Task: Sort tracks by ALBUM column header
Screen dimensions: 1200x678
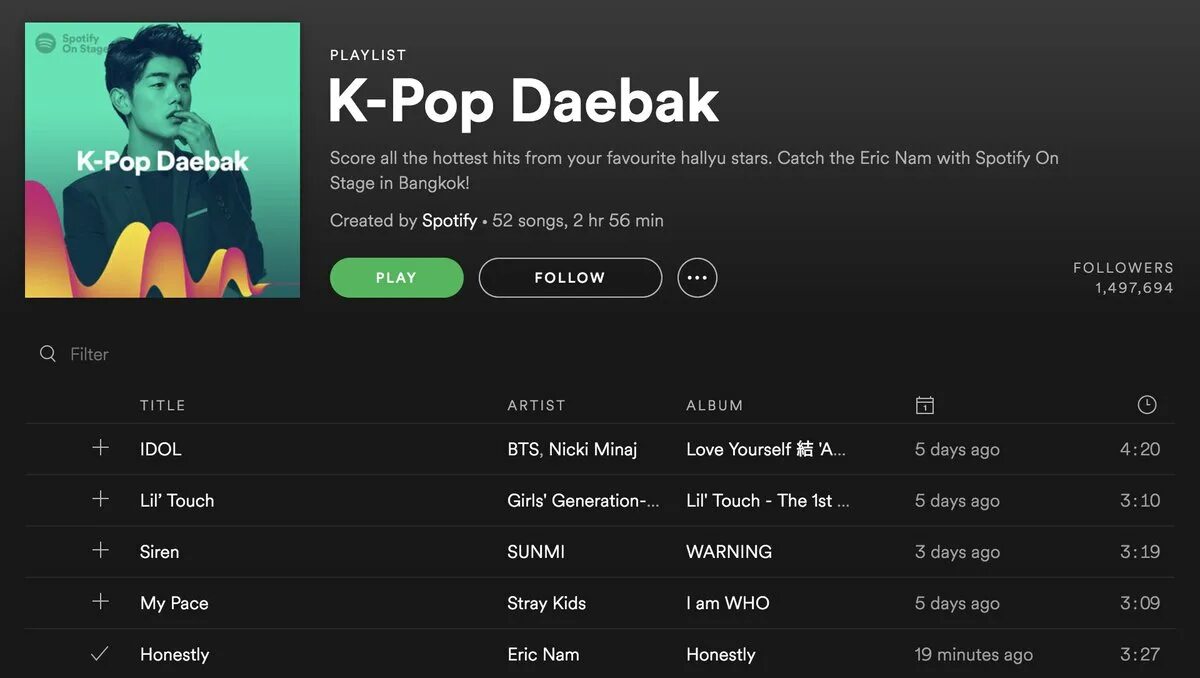Action: (x=715, y=405)
